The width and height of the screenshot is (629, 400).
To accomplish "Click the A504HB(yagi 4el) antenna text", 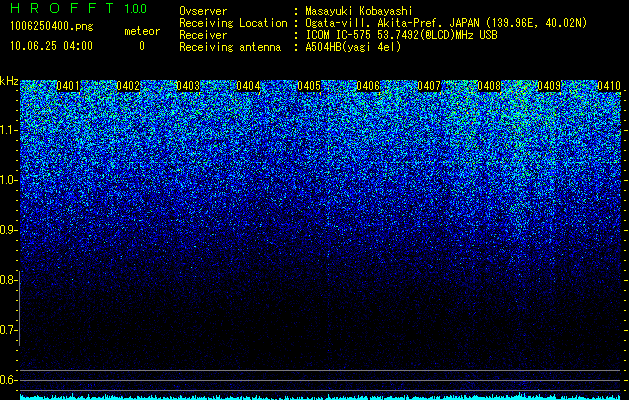I will 353,47.
